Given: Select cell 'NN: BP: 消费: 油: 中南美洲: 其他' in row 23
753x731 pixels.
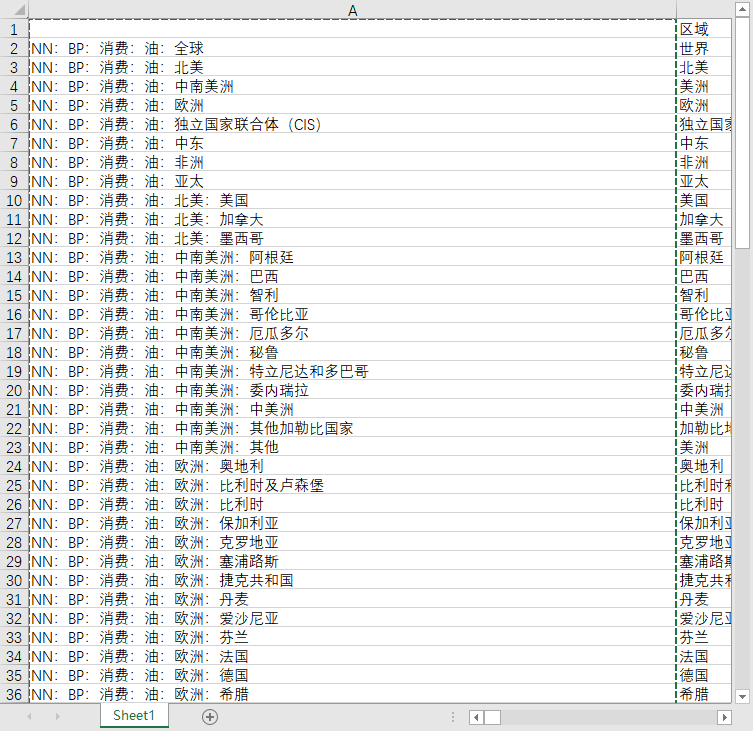Looking at the screenshot, I should [x=352, y=448].
